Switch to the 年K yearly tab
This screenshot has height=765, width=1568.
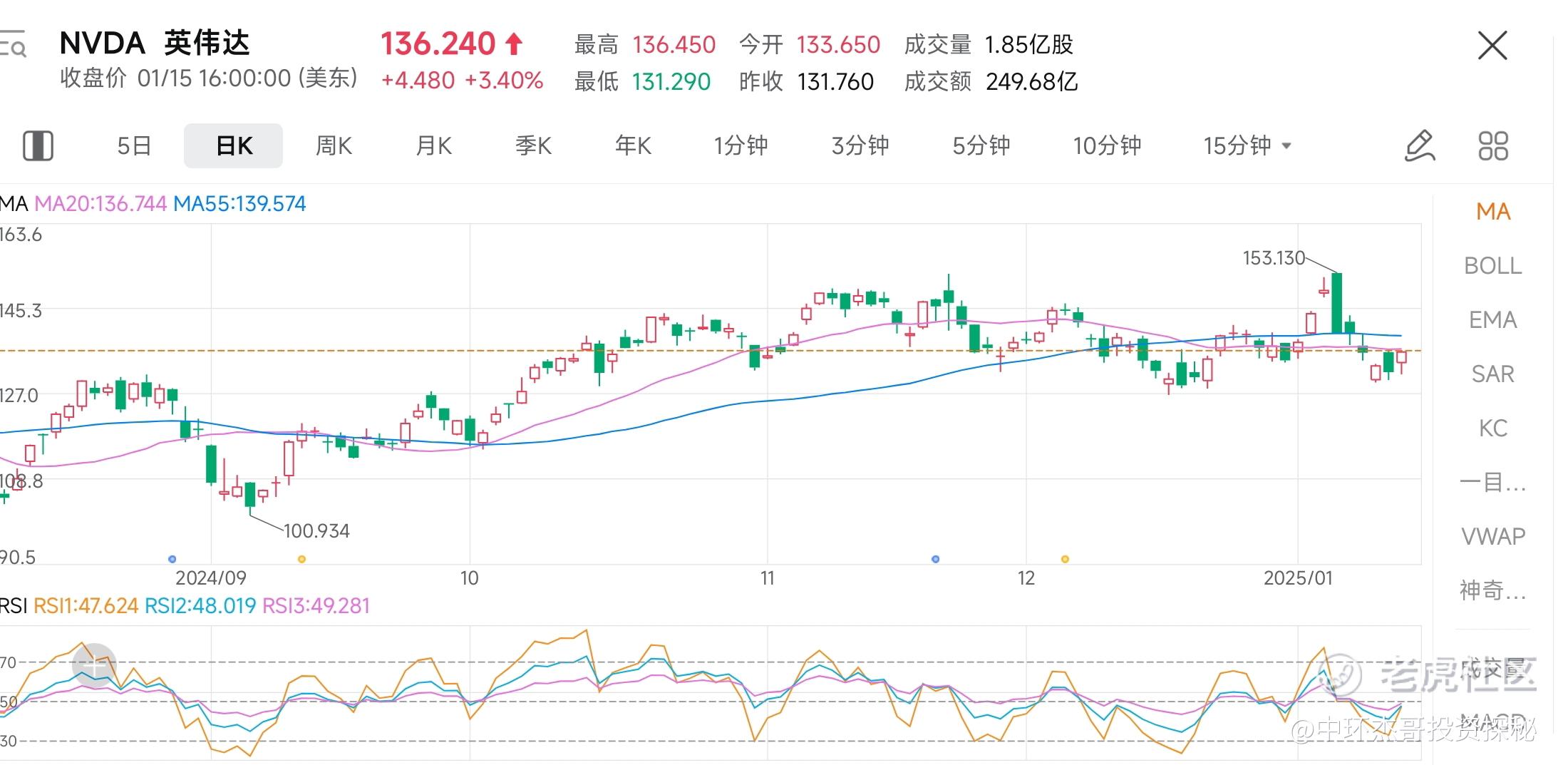click(633, 145)
